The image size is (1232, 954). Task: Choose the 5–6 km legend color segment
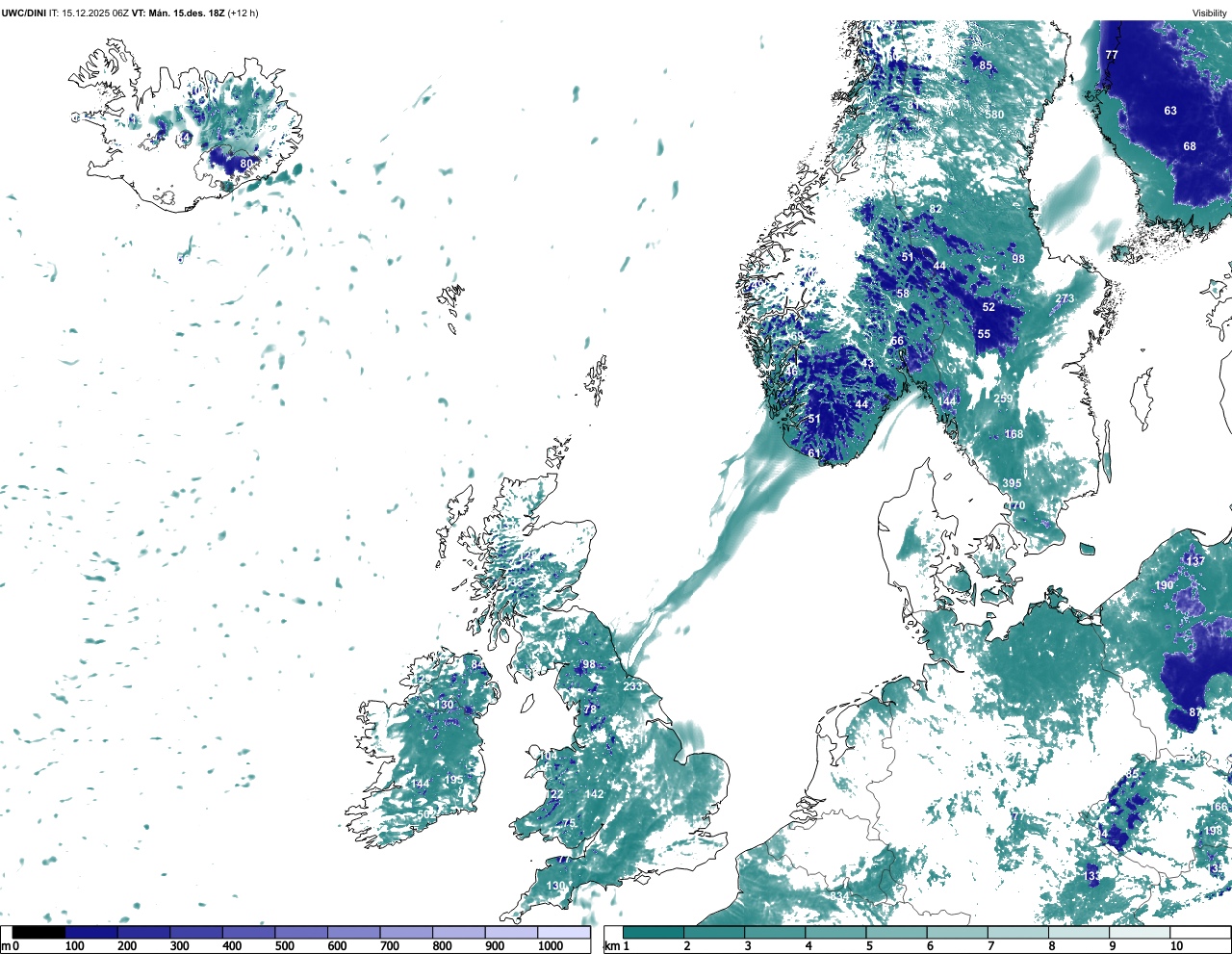click(x=896, y=932)
